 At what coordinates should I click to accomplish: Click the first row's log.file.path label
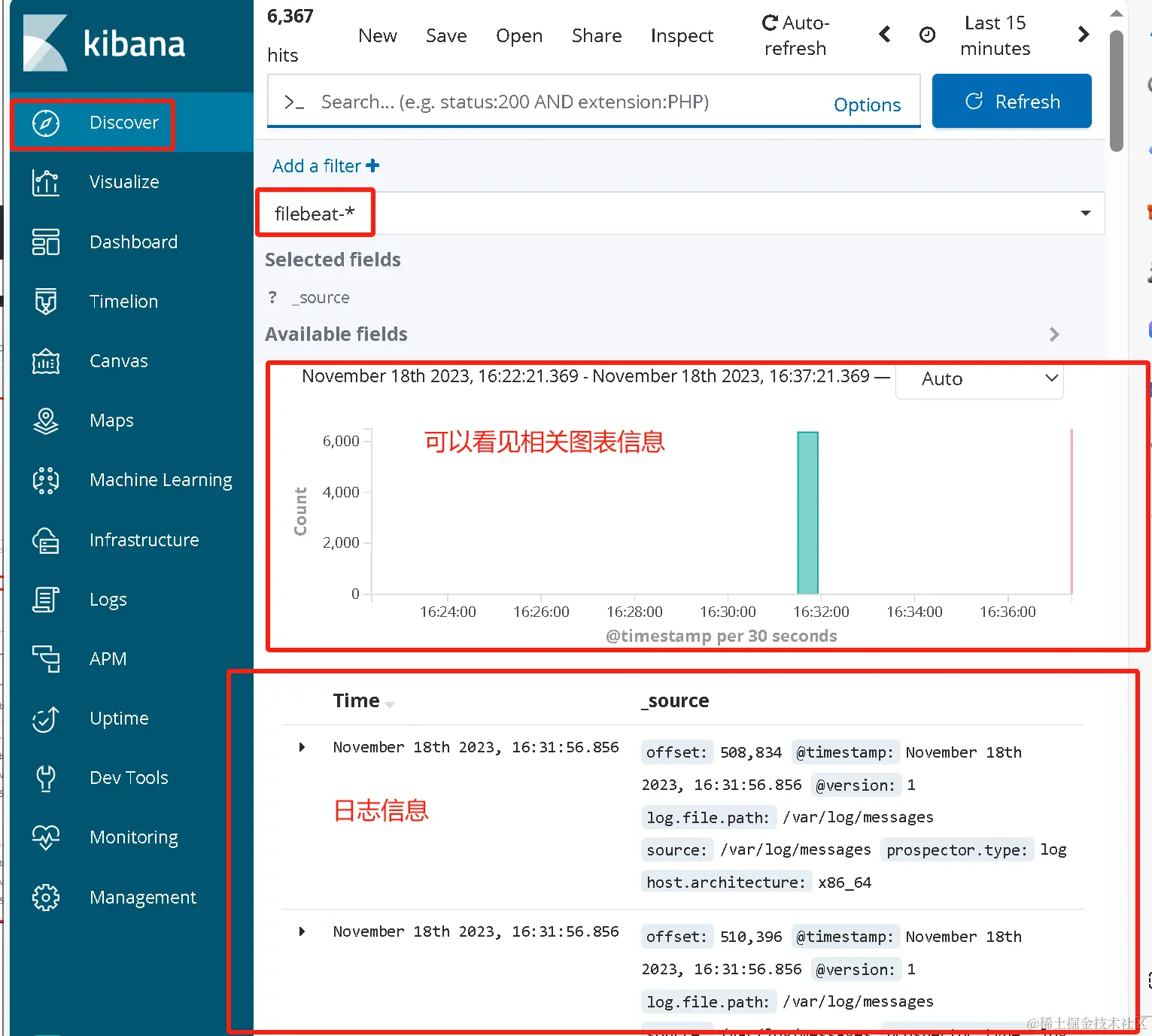point(708,818)
